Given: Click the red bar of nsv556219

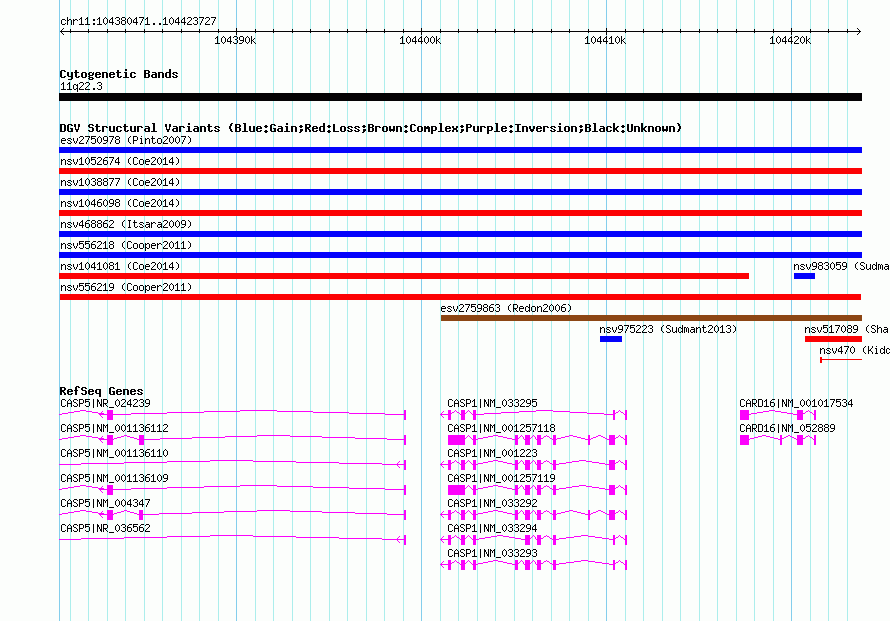Looking at the screenshot, I should point(460,297).
